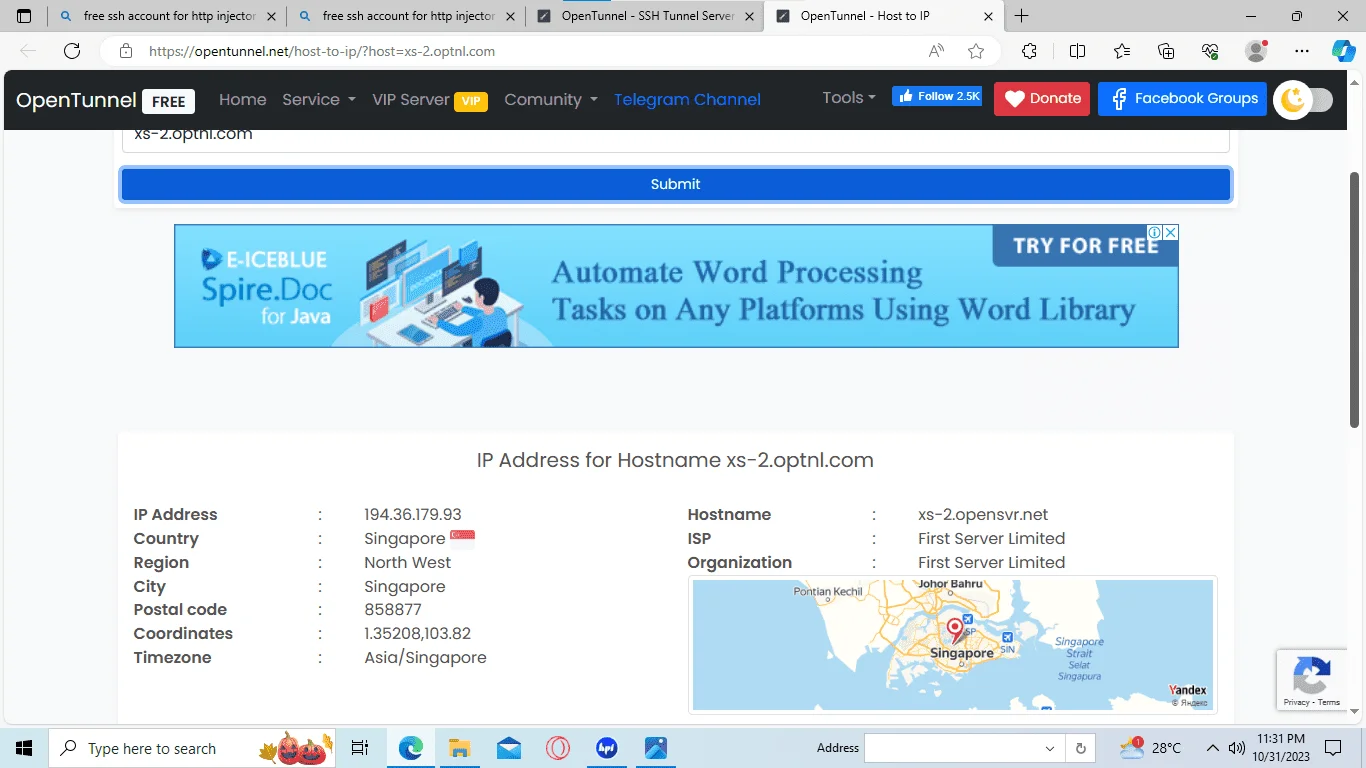Open the Home nav item
The height and width of the screenshot is (768, 1366).
click(x=243, y=99)
